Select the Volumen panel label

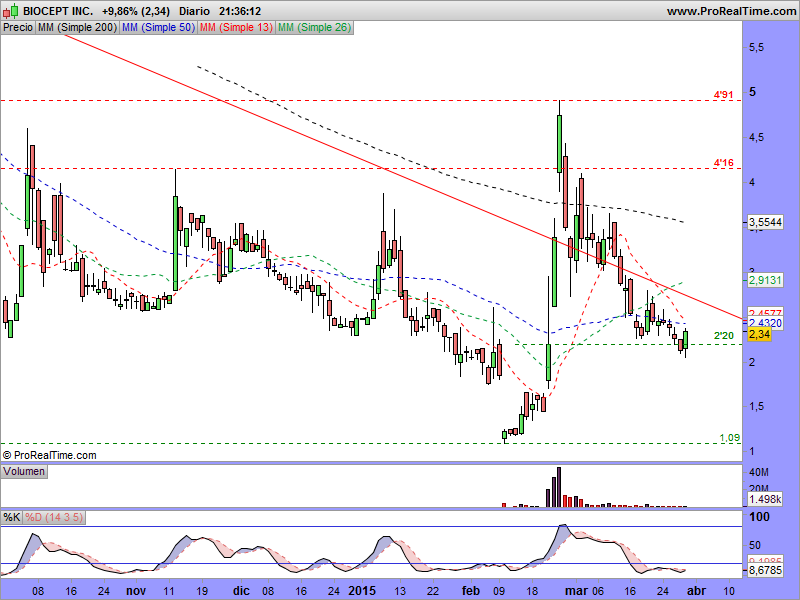coord(24,471)
